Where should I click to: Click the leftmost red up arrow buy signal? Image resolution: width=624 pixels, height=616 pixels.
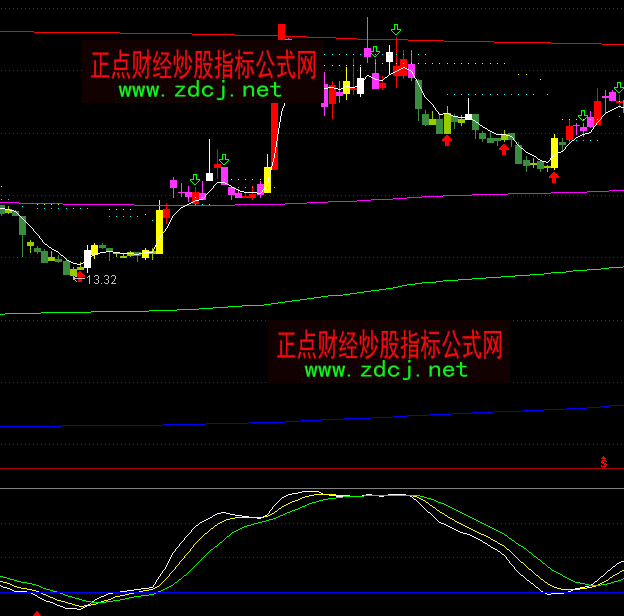pyautogui.click(x=447, y=140)
